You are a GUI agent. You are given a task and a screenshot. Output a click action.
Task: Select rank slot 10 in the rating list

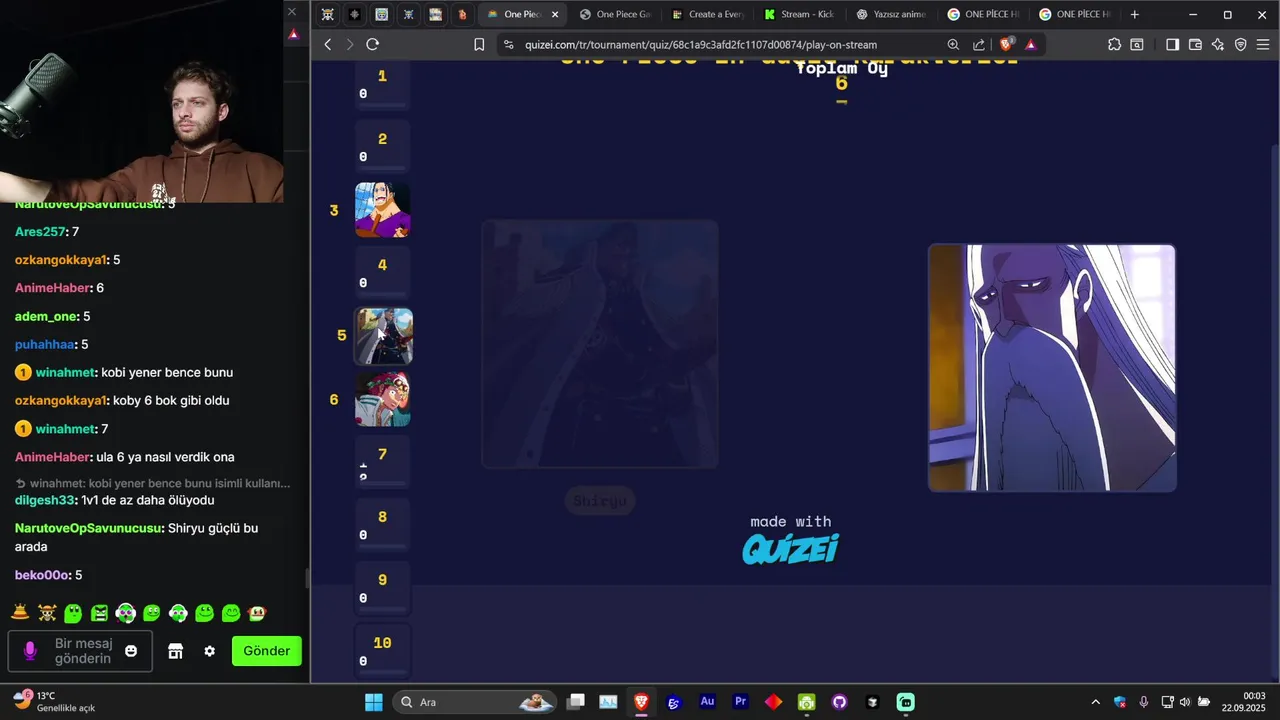click(x=382, y=651)
